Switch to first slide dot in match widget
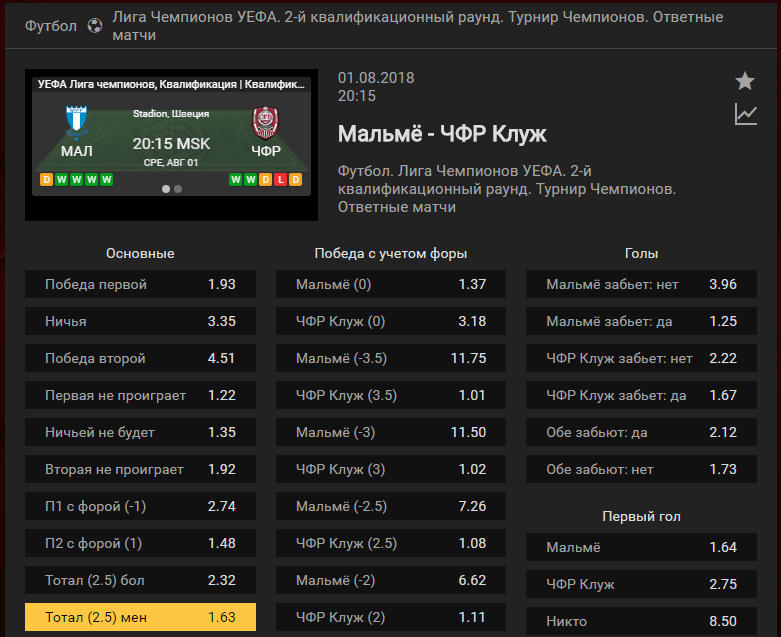Screen dimensions: 781x637 166,189
